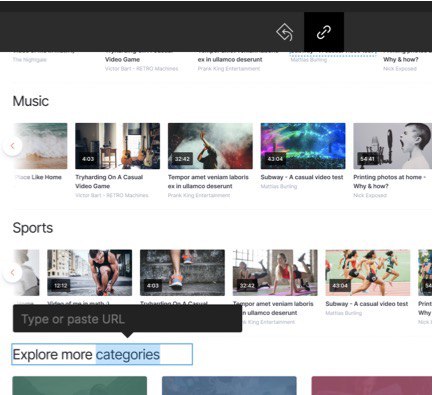
Task: Open the track runners thumbnail in Sports
Action: pos(368,273)
